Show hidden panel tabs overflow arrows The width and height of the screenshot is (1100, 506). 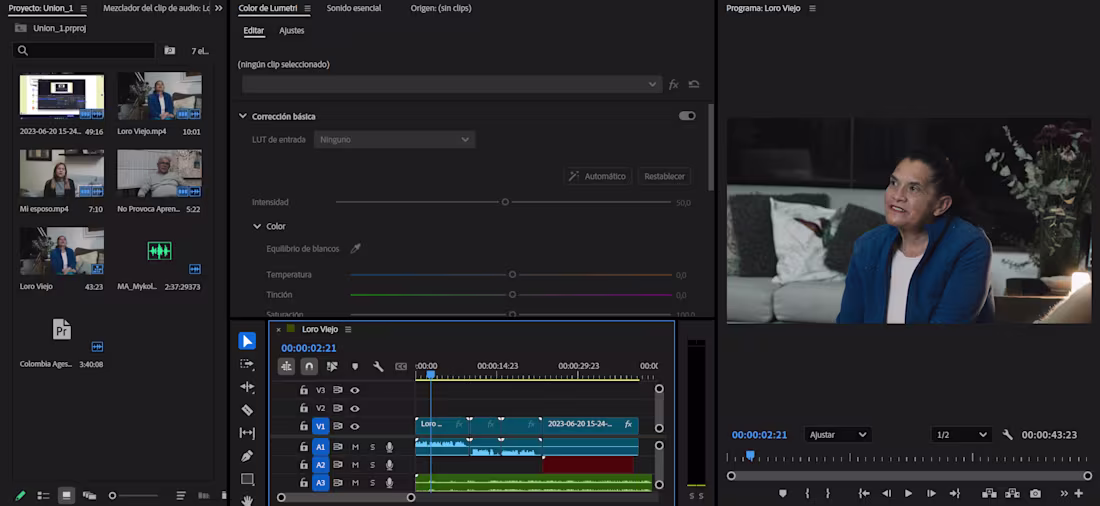point(218,8)
